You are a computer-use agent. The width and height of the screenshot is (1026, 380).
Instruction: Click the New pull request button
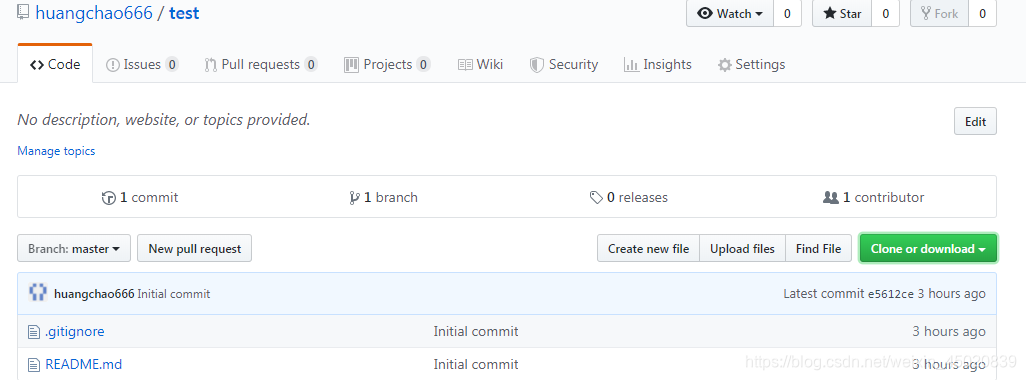click(x=194, y=249)
